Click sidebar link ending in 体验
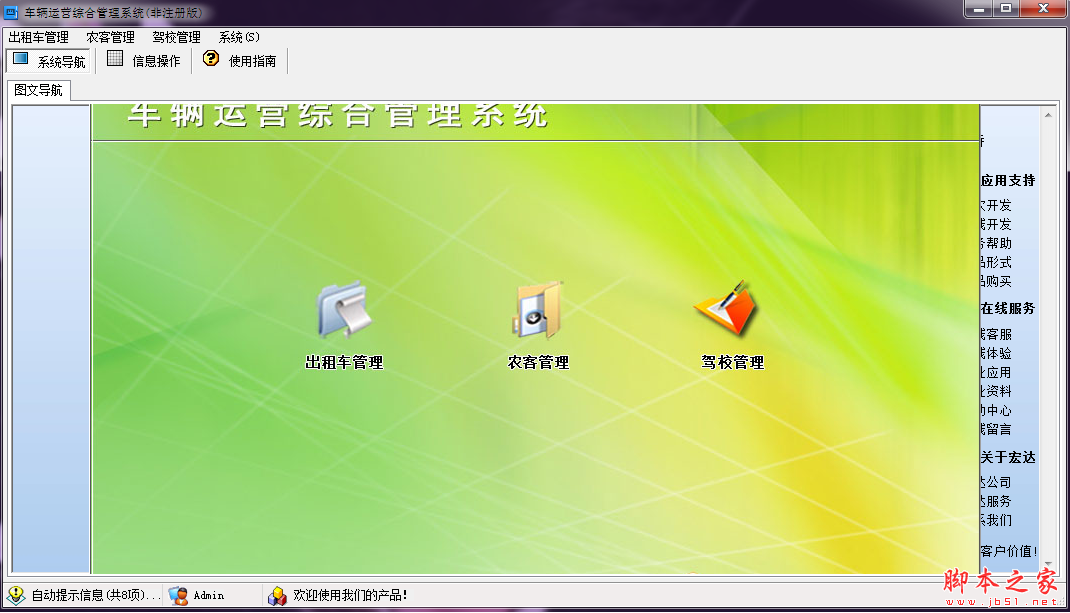 tap(996, 354)
